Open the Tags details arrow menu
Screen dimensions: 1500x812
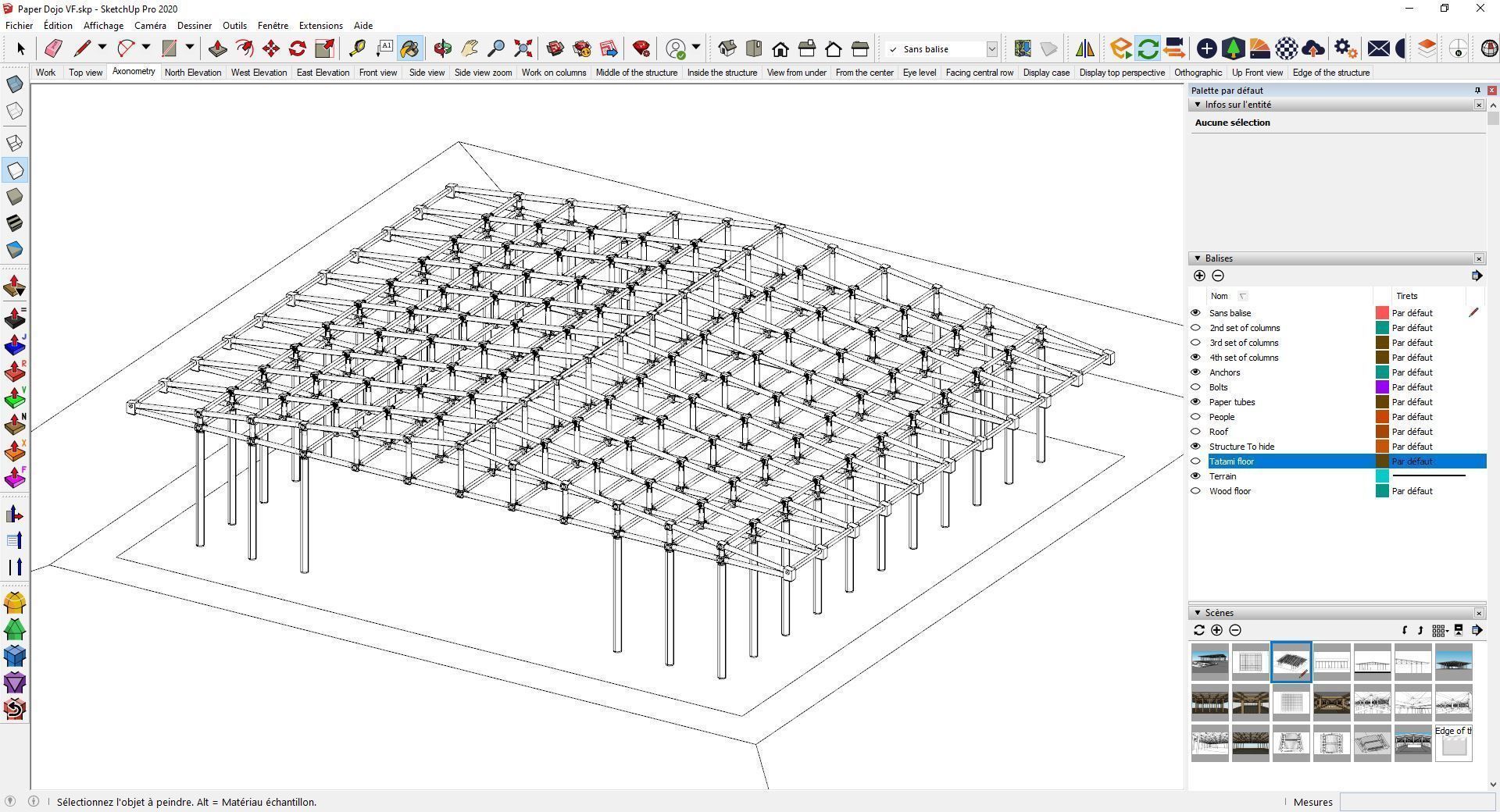point(1477,276)
